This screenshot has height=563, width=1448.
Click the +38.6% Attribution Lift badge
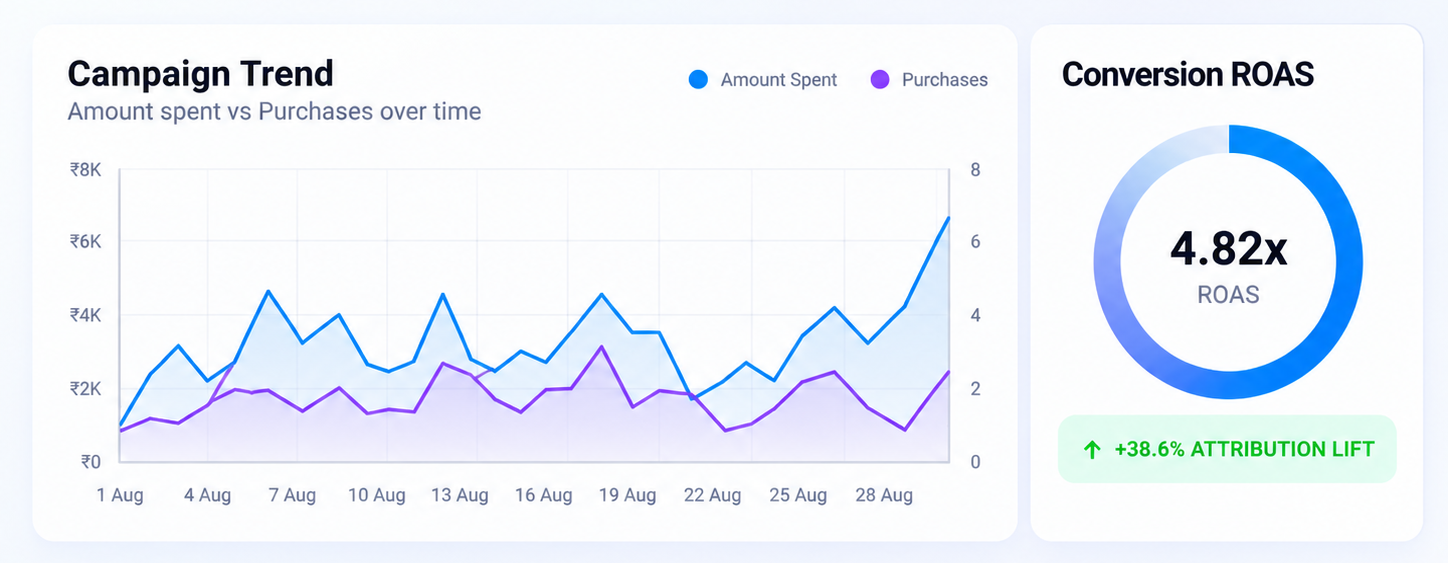[1227, 449]
